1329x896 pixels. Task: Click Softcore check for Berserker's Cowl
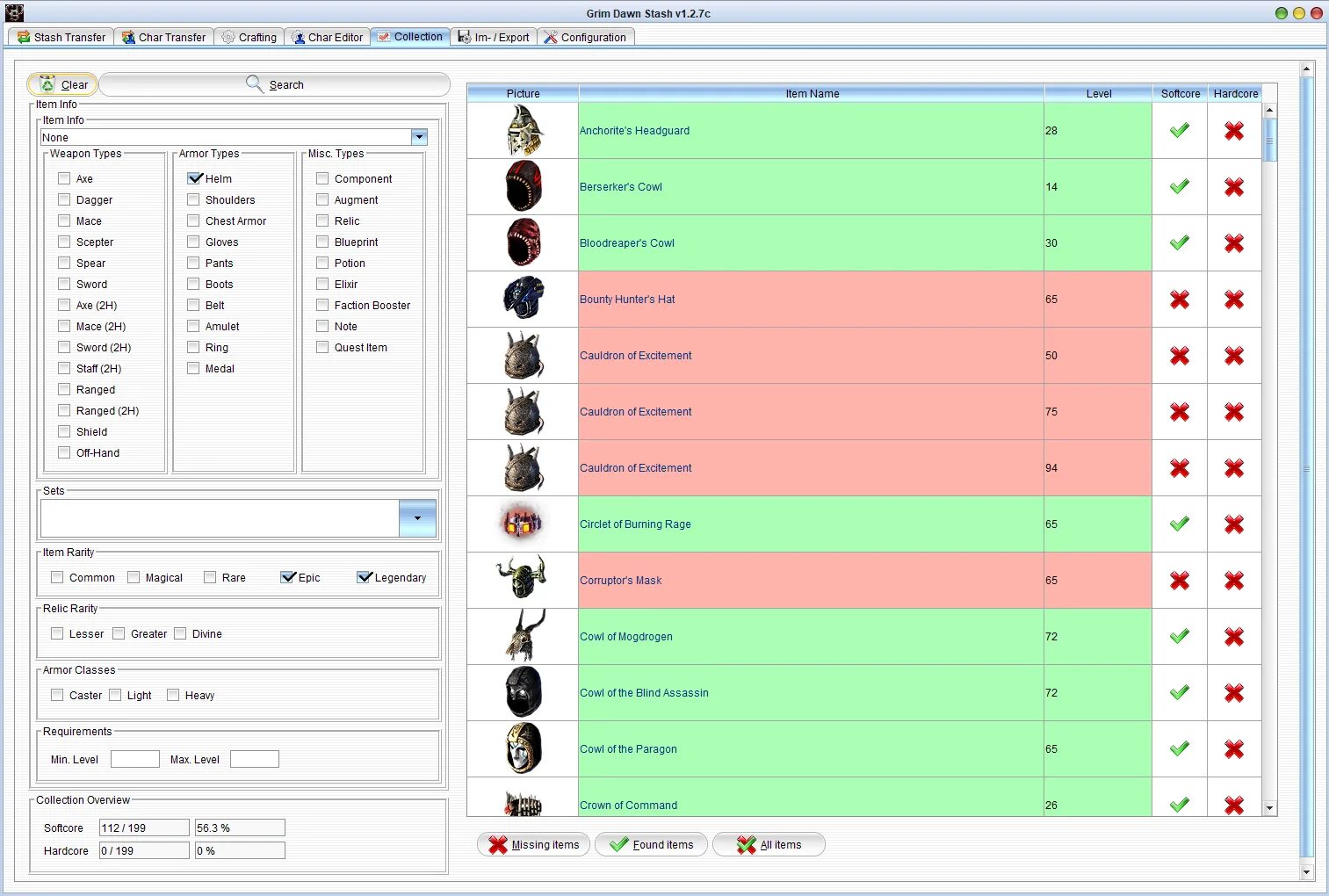(1180, 187)
